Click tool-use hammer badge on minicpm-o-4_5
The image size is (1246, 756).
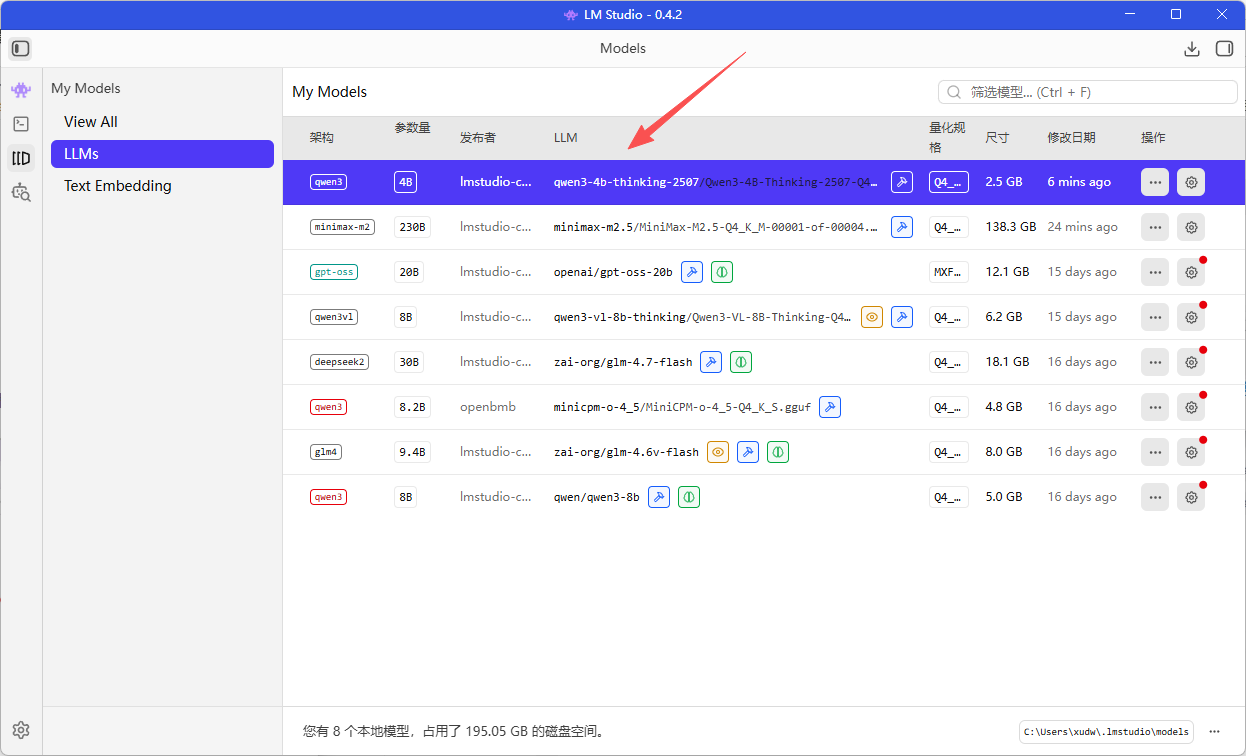[830, 407]
